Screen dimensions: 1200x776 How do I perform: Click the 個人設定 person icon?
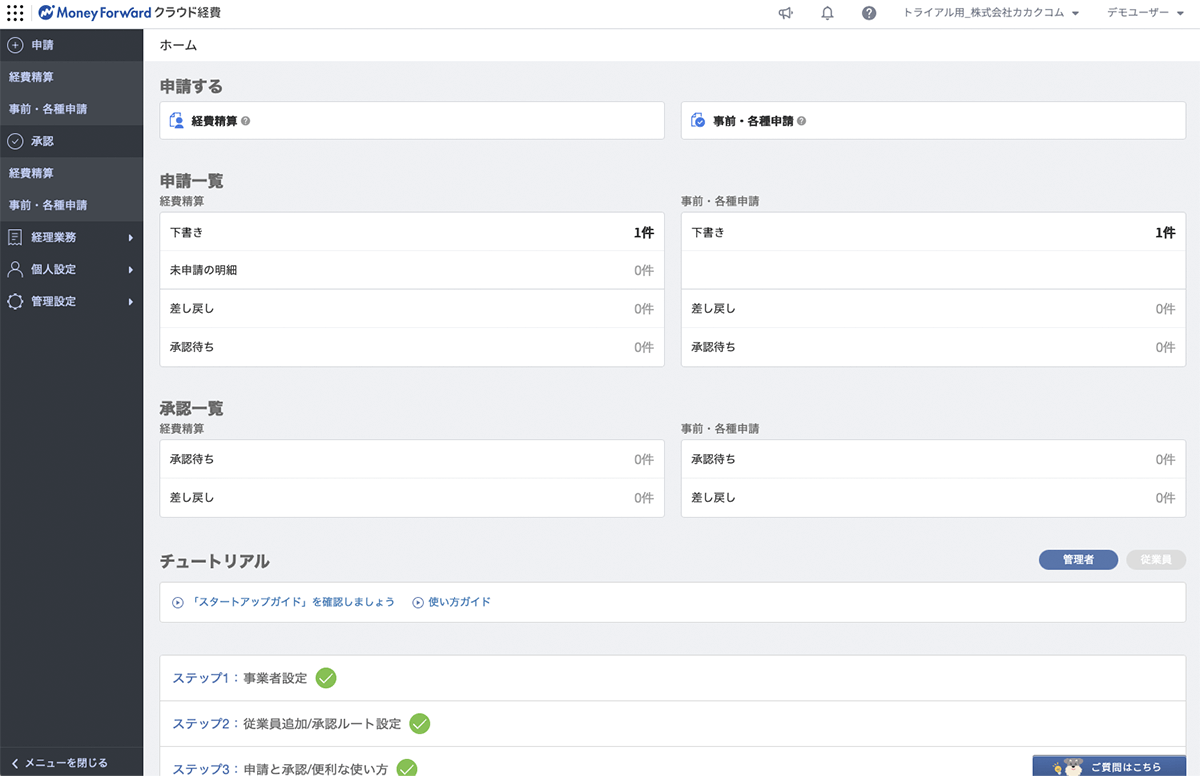pyautogui.click(x=15, y=269)
